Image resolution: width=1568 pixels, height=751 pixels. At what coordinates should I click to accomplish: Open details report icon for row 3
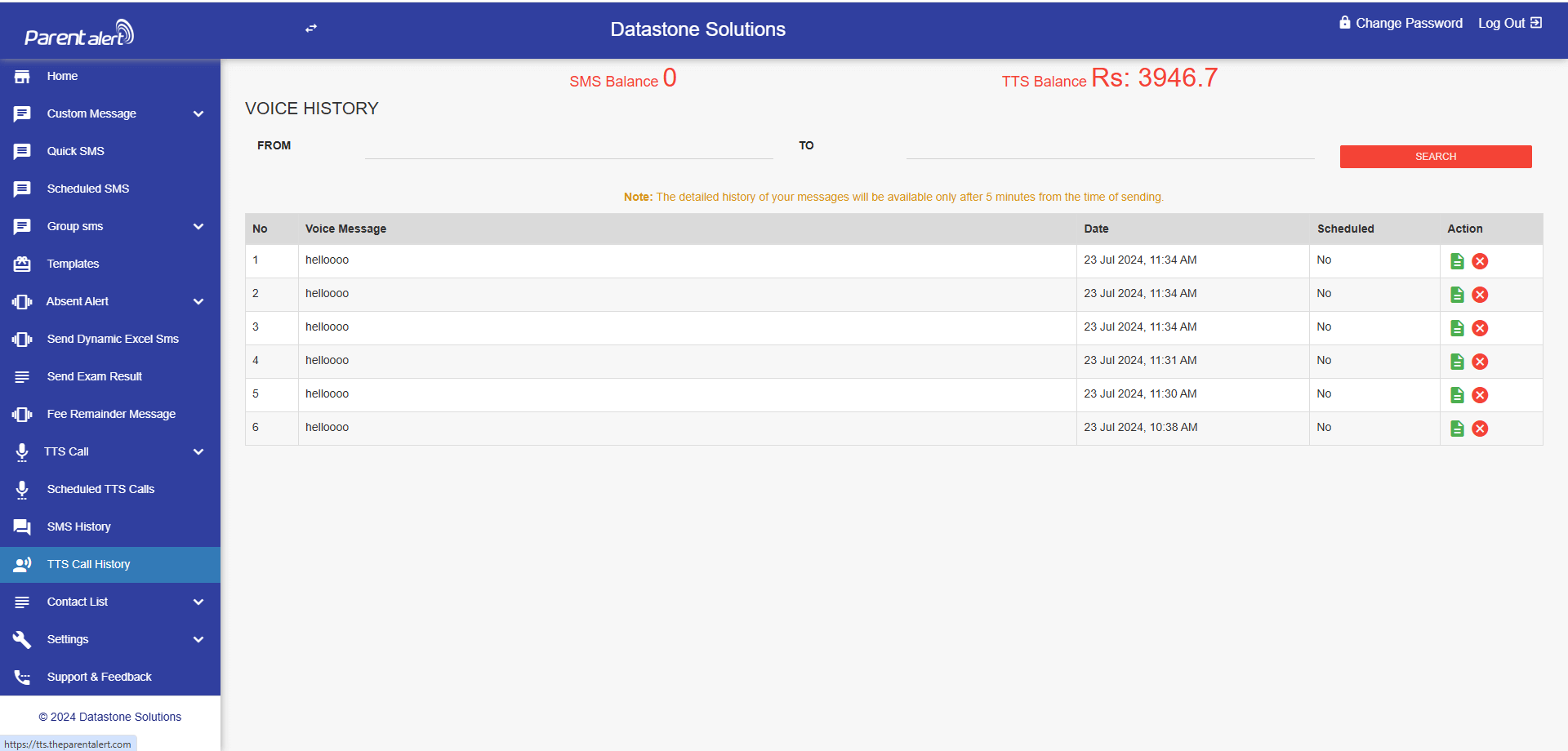tap(1457, 328)
